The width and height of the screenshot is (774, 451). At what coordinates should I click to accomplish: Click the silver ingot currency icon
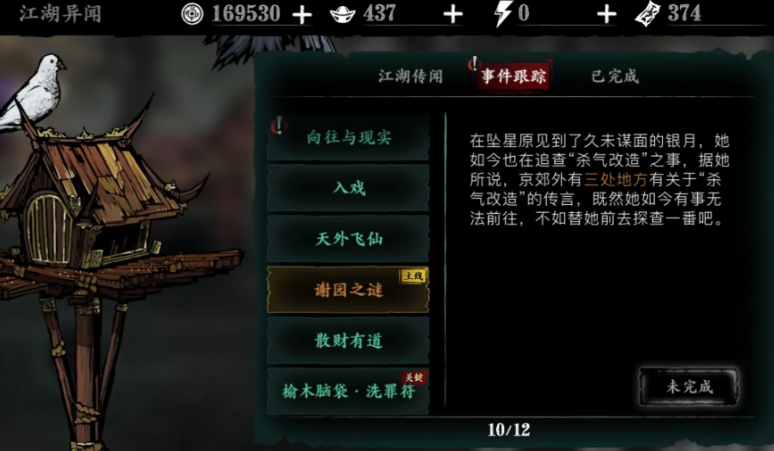click(342, 15)
